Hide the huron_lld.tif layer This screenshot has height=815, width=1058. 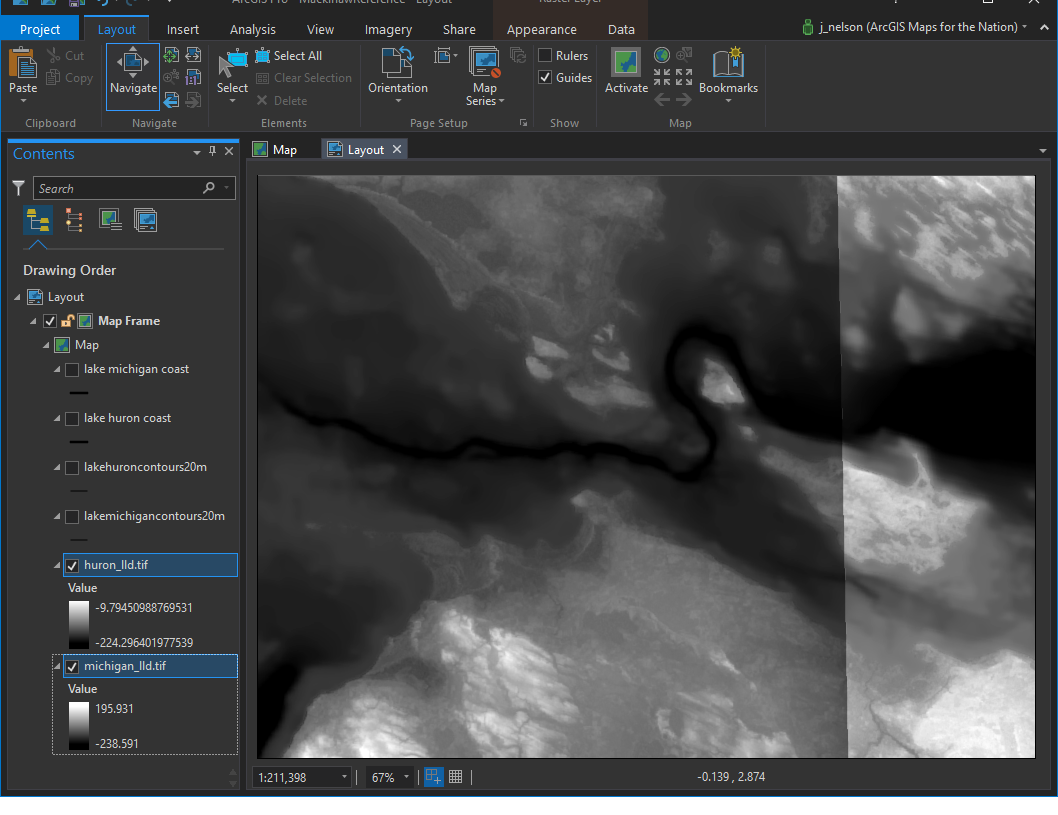pos(72,566)
